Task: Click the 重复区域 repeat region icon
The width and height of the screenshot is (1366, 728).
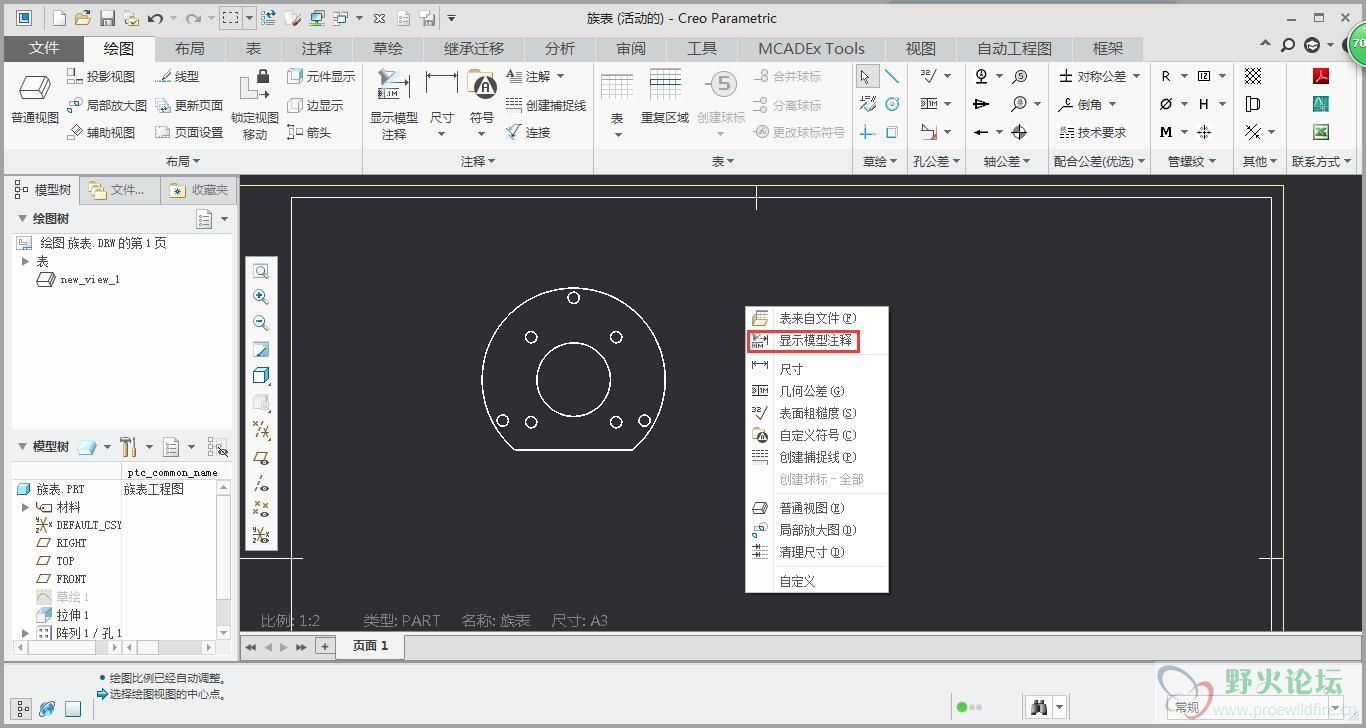Action: point(665,85)
